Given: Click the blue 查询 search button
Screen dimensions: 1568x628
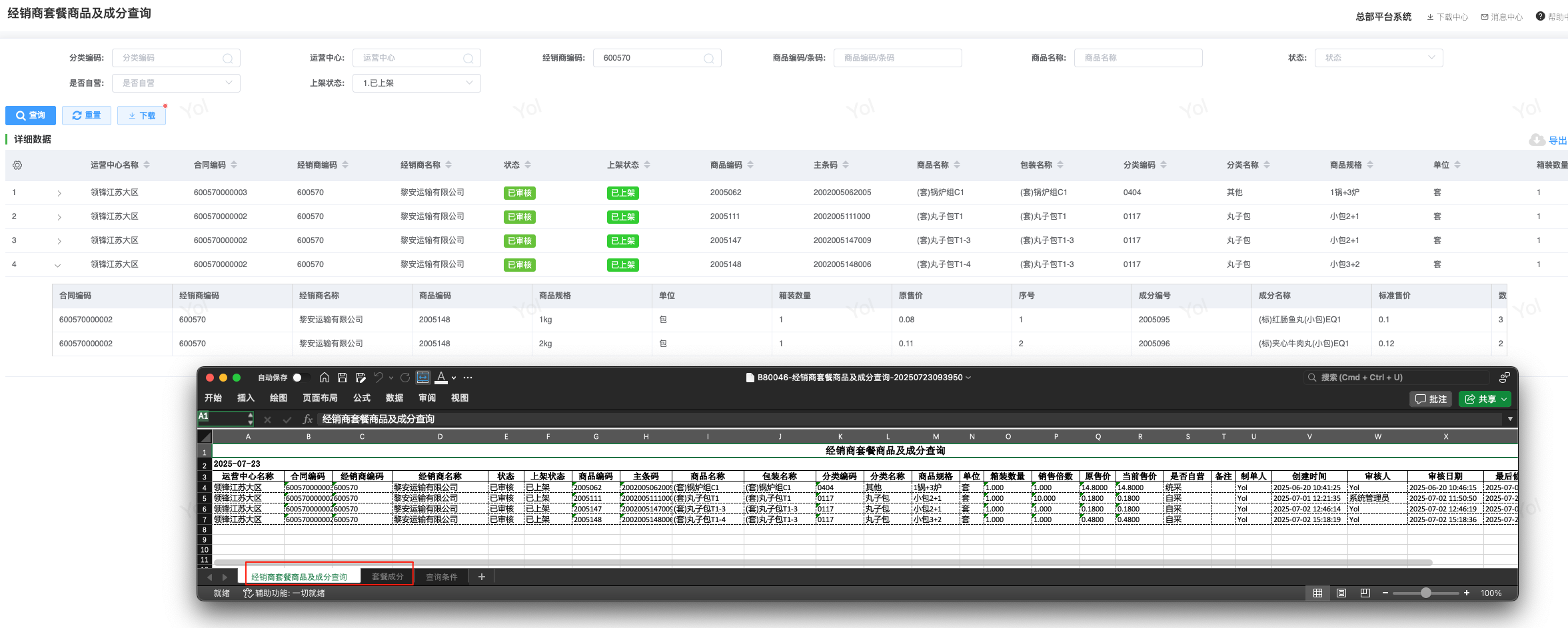Looking at the screenshot, I should [x=31, y=115].
